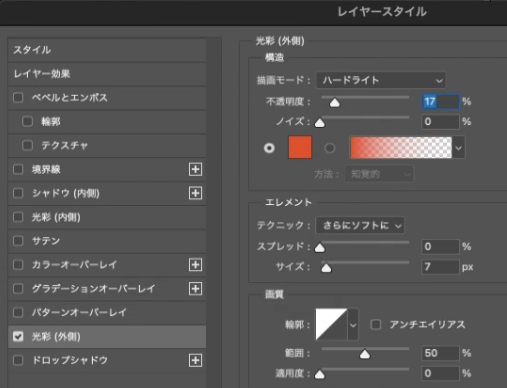507x388 pixels.
Task: Enable the 光彩 (内側) checkbox
Action: (x=18, y=217)
